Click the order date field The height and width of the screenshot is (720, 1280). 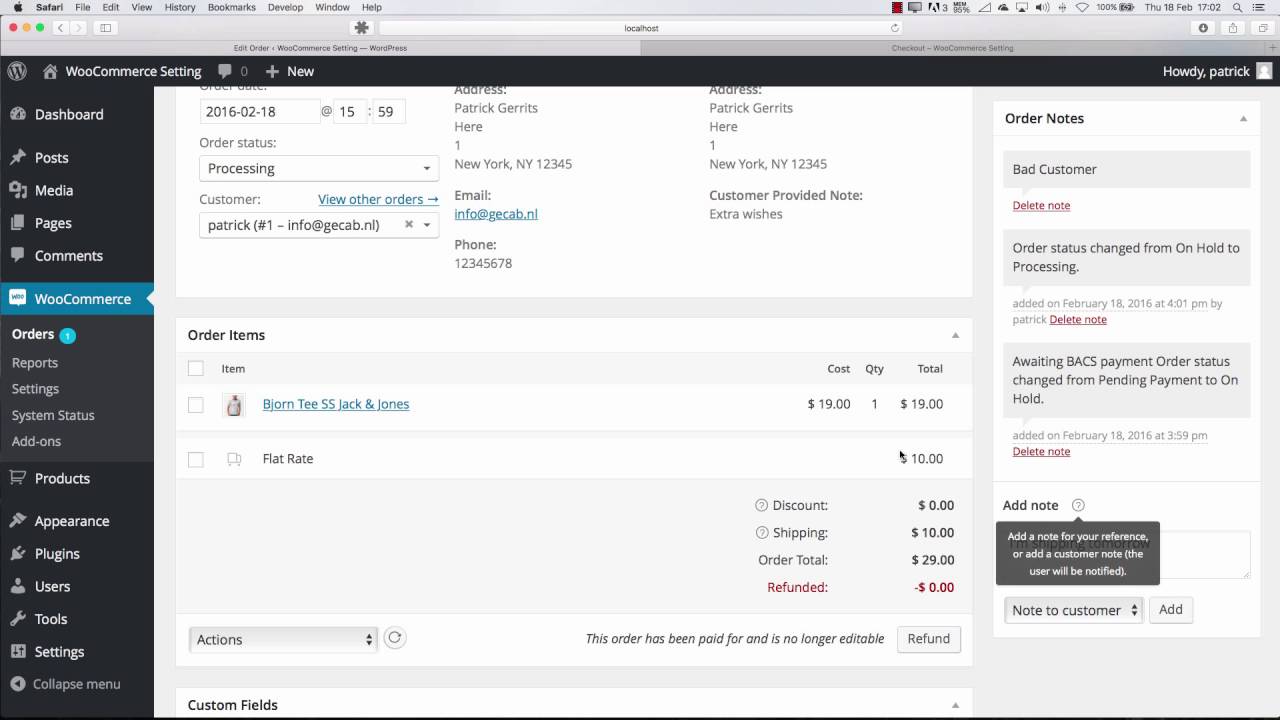click(x=259, y=111)
